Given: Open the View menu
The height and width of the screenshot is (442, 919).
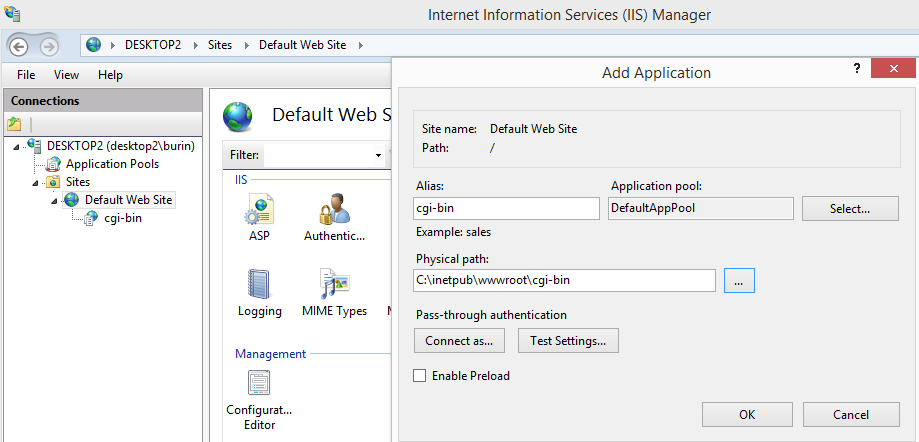Looking at the screenshot, I should coord(66,75).
